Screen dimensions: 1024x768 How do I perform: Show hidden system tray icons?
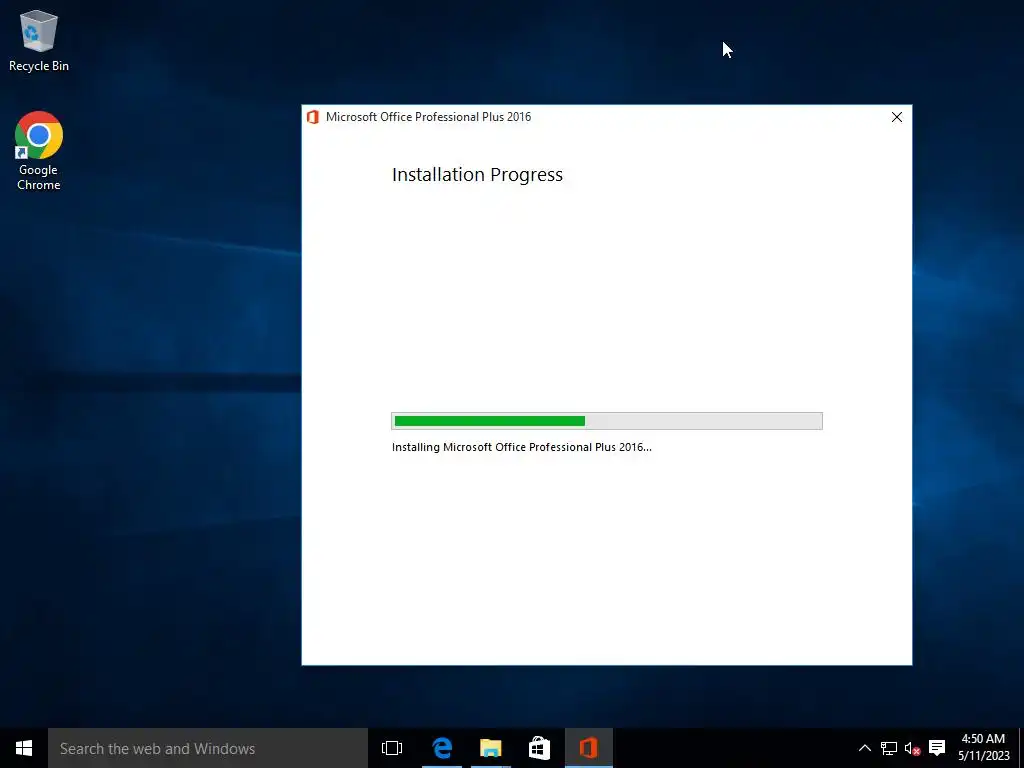click(865, 748)
